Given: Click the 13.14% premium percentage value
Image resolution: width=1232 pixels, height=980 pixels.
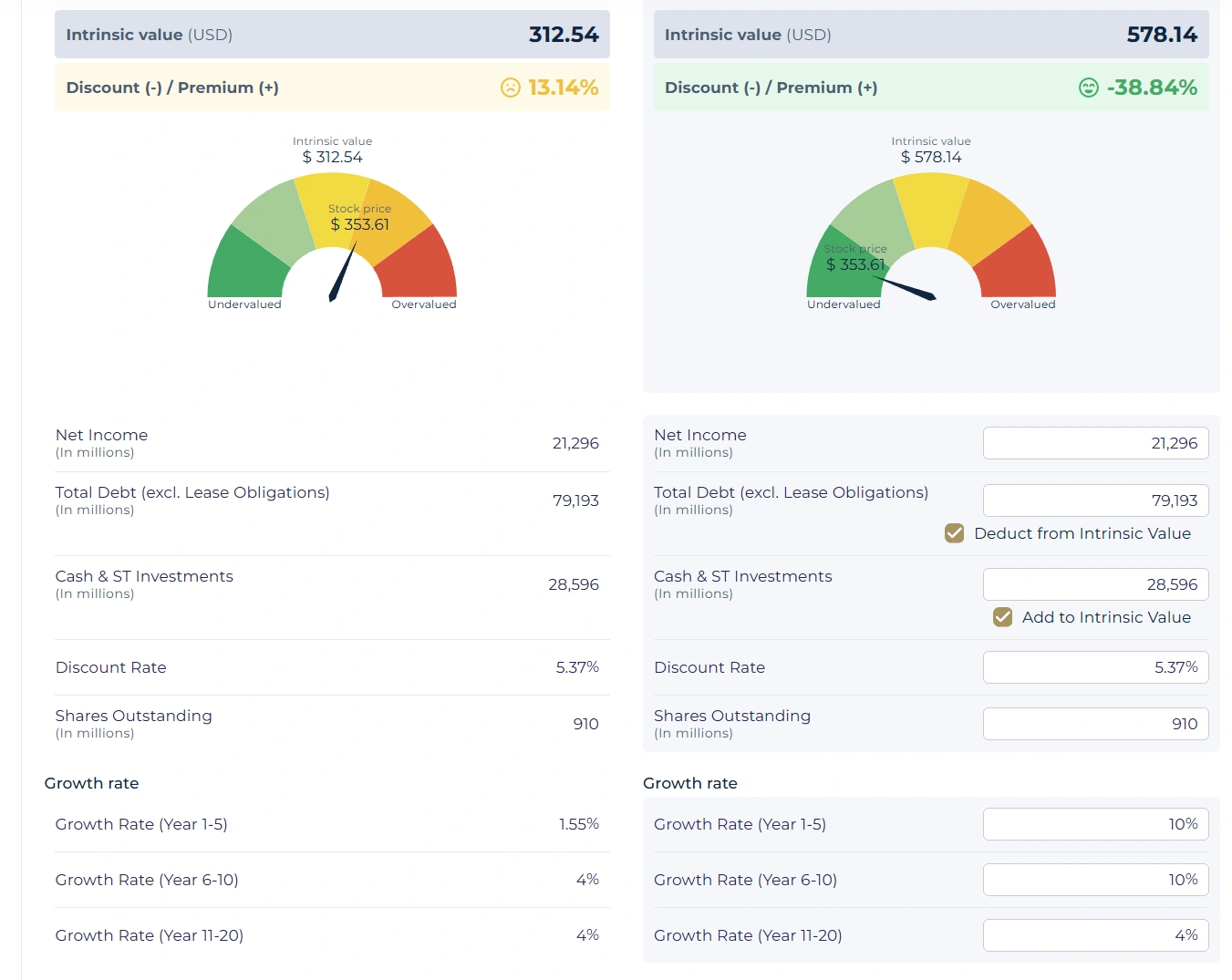Looking at the screenshot, I should (563, 88).
